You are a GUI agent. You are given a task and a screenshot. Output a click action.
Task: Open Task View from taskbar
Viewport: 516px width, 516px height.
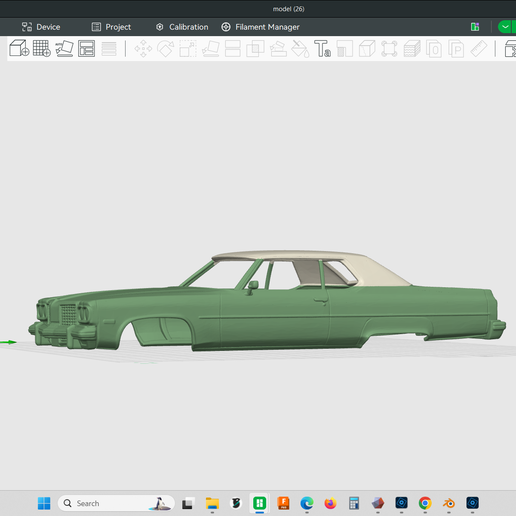pos(188,503)
